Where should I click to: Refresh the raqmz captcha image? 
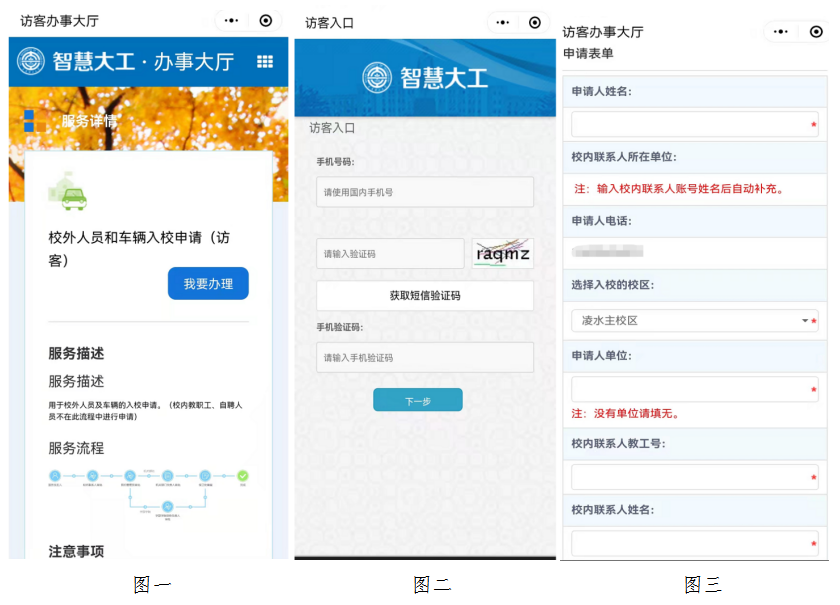click(x=503, y=253)
